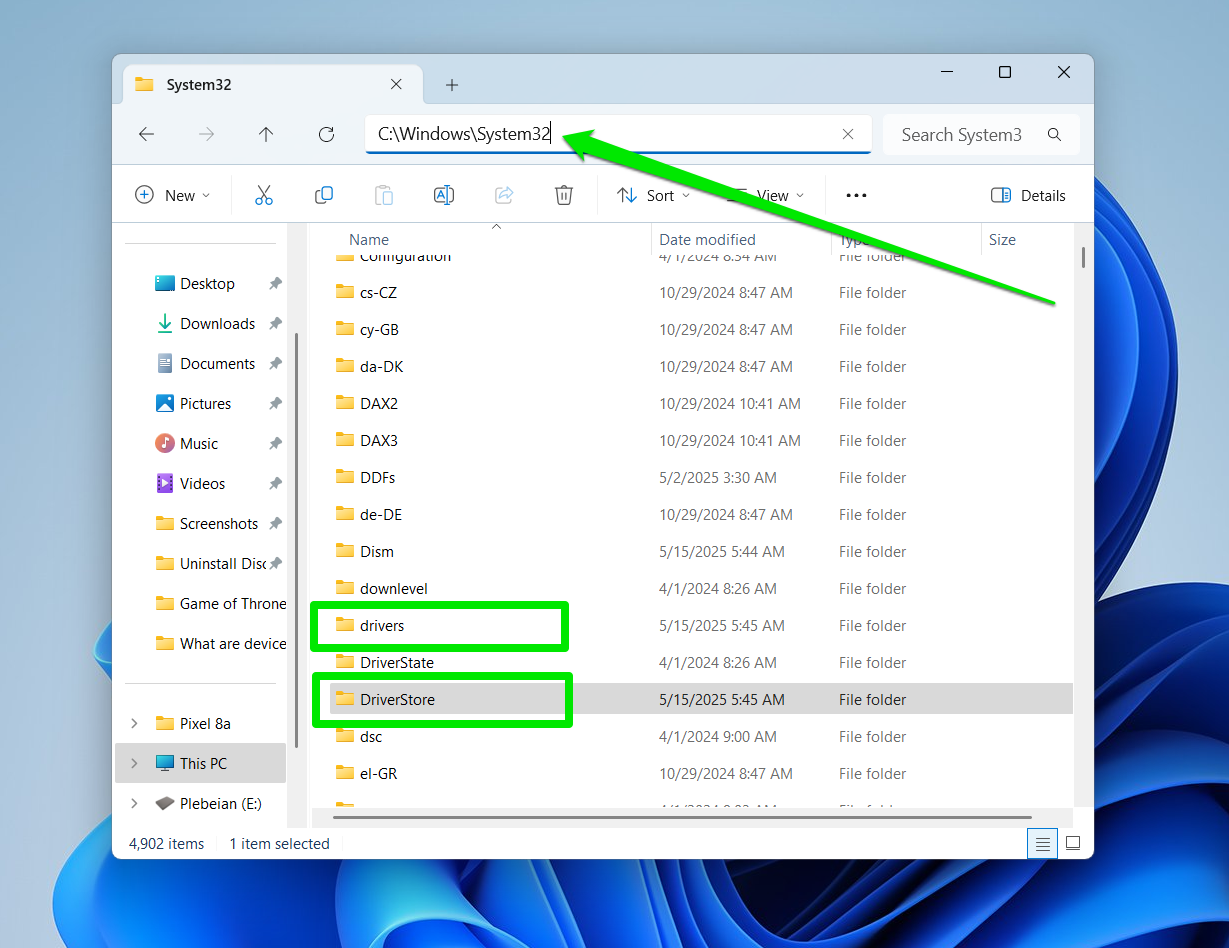
Task: Click the Copy icon in toolbar
Action: click(x=324, y=195)
